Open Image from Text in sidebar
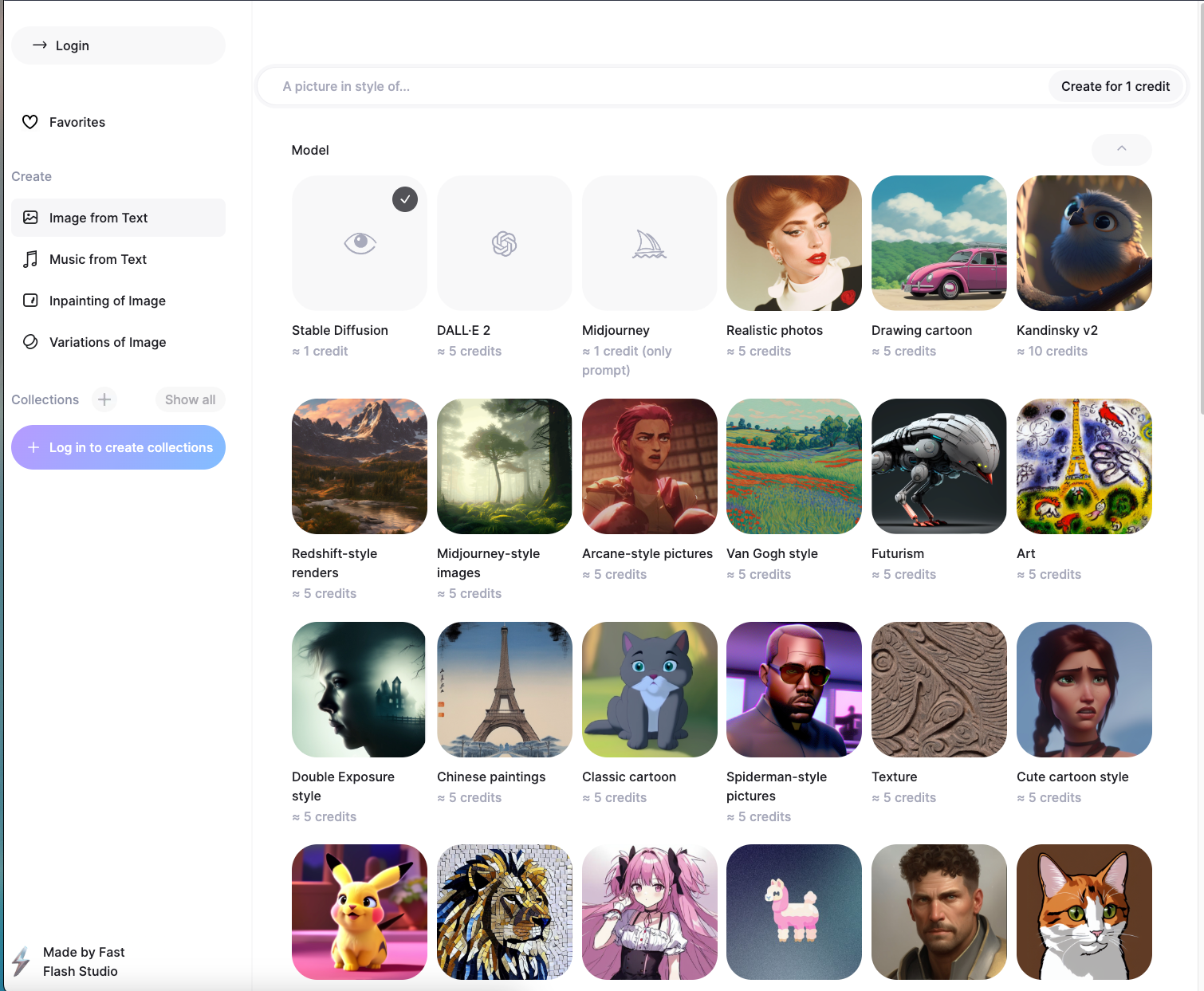The width and height of the screenshot is (1204, 991). (x=118, y=218)
